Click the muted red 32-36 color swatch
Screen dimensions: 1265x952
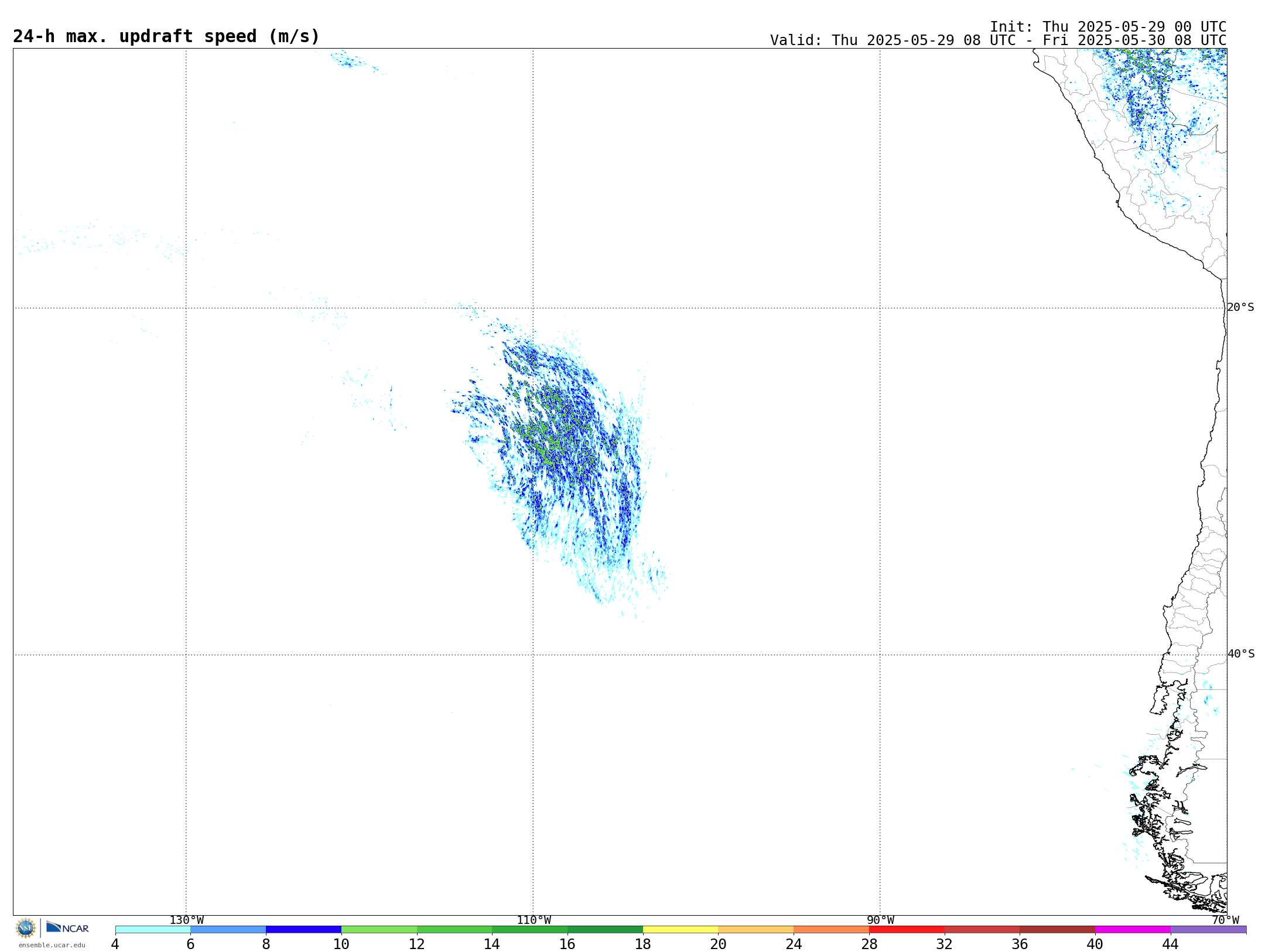click(x=982, y=930)
